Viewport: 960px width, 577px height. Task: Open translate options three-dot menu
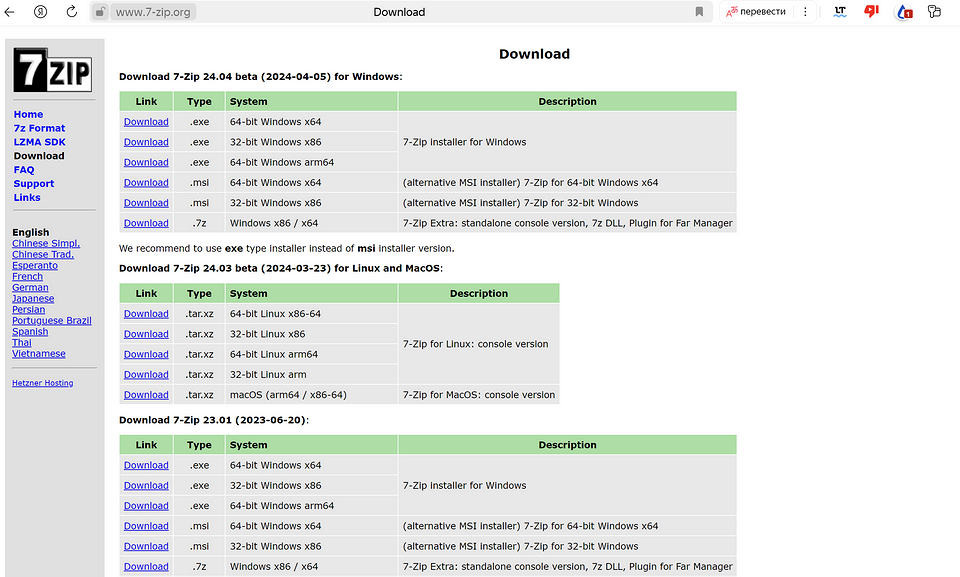click(805, 12)
